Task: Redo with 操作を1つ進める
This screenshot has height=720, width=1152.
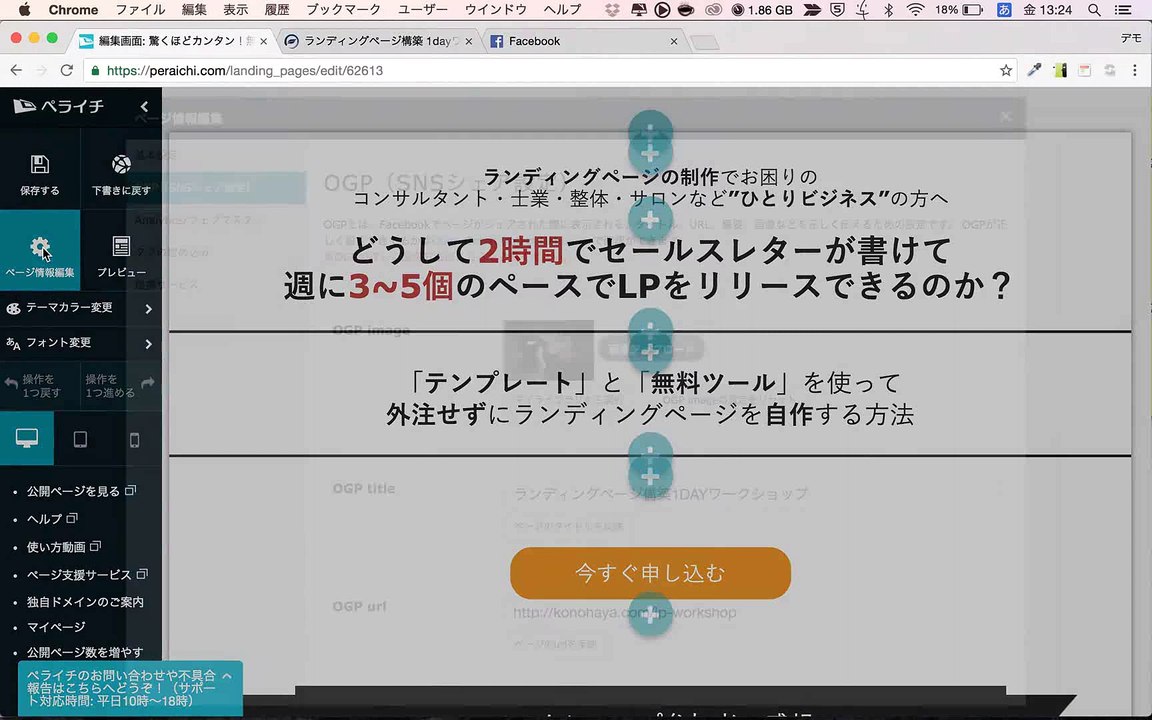Action: [x=119, y=386]
